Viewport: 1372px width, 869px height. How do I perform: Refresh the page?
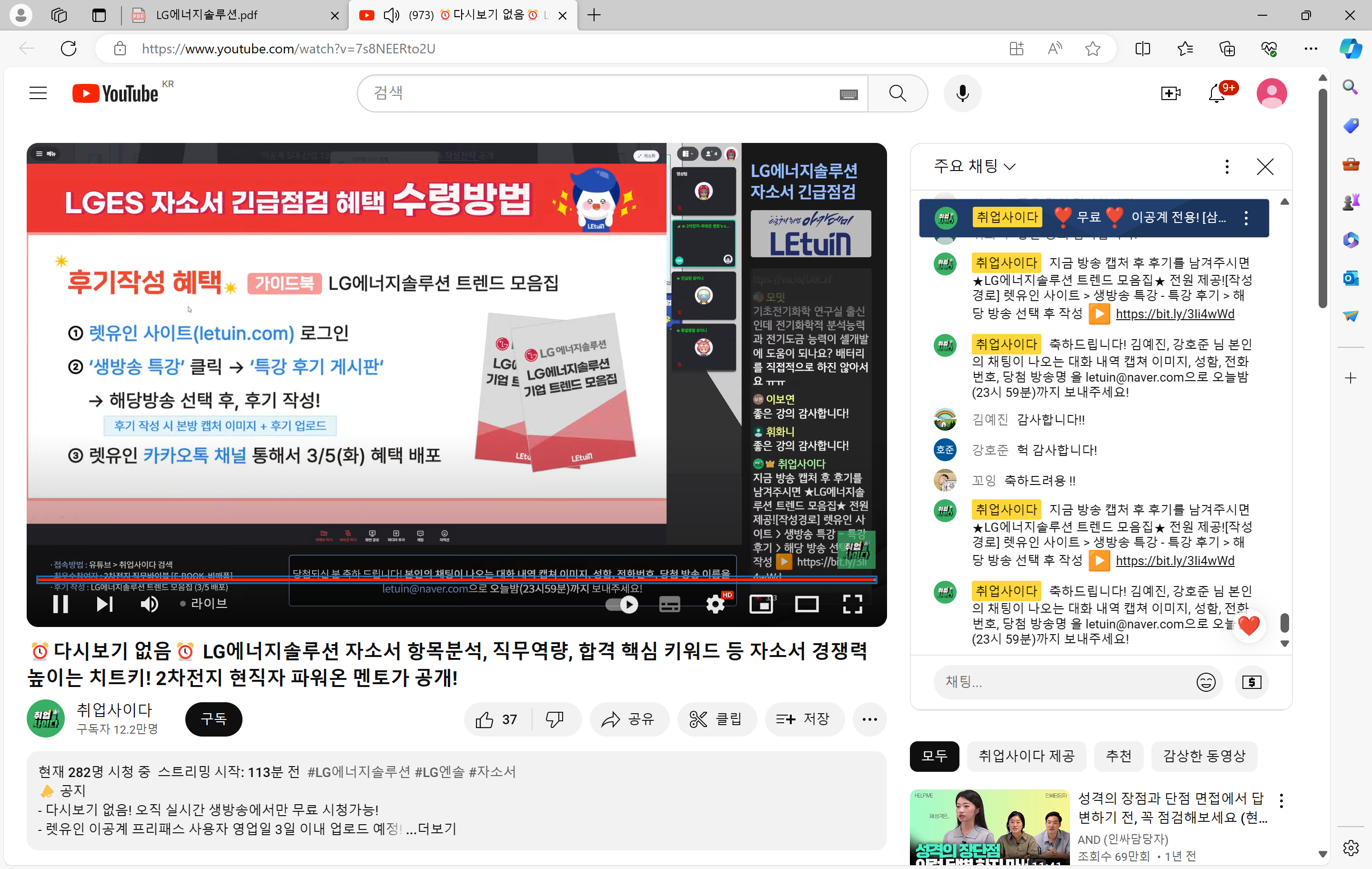coord(69,49)
